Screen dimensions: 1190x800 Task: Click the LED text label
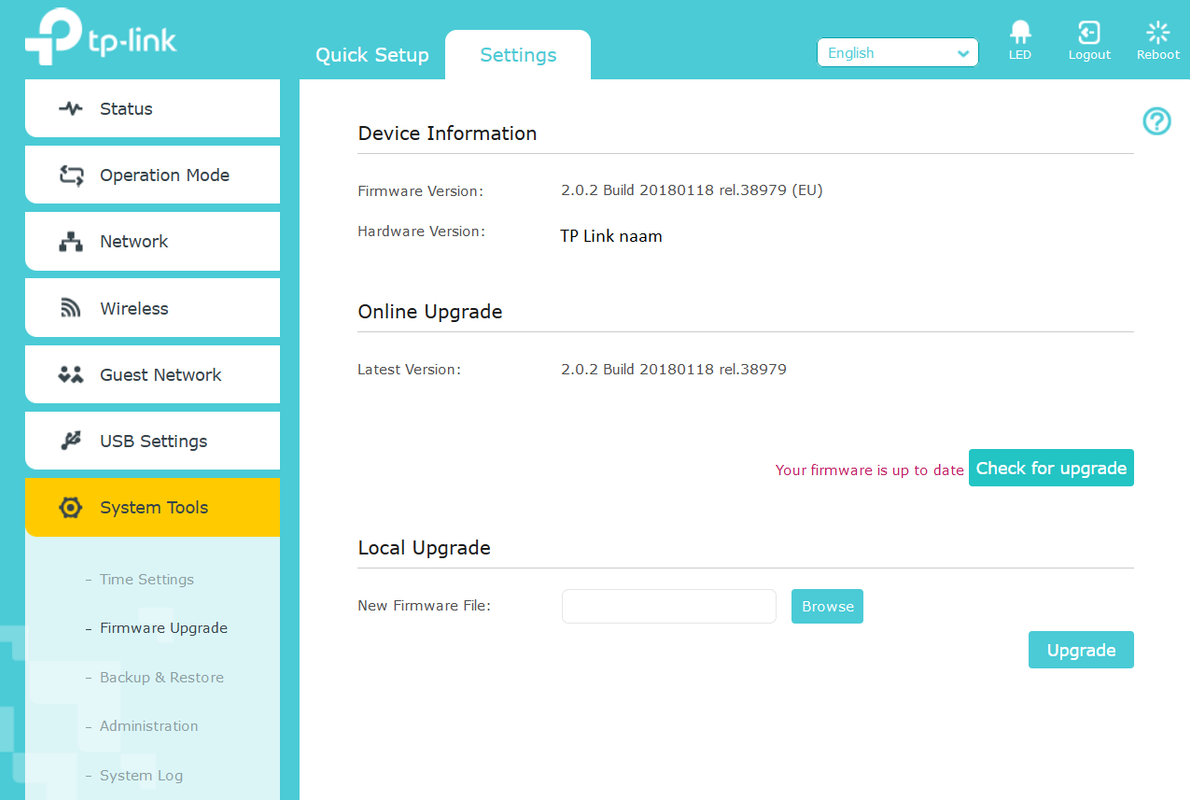point(1020,55)
